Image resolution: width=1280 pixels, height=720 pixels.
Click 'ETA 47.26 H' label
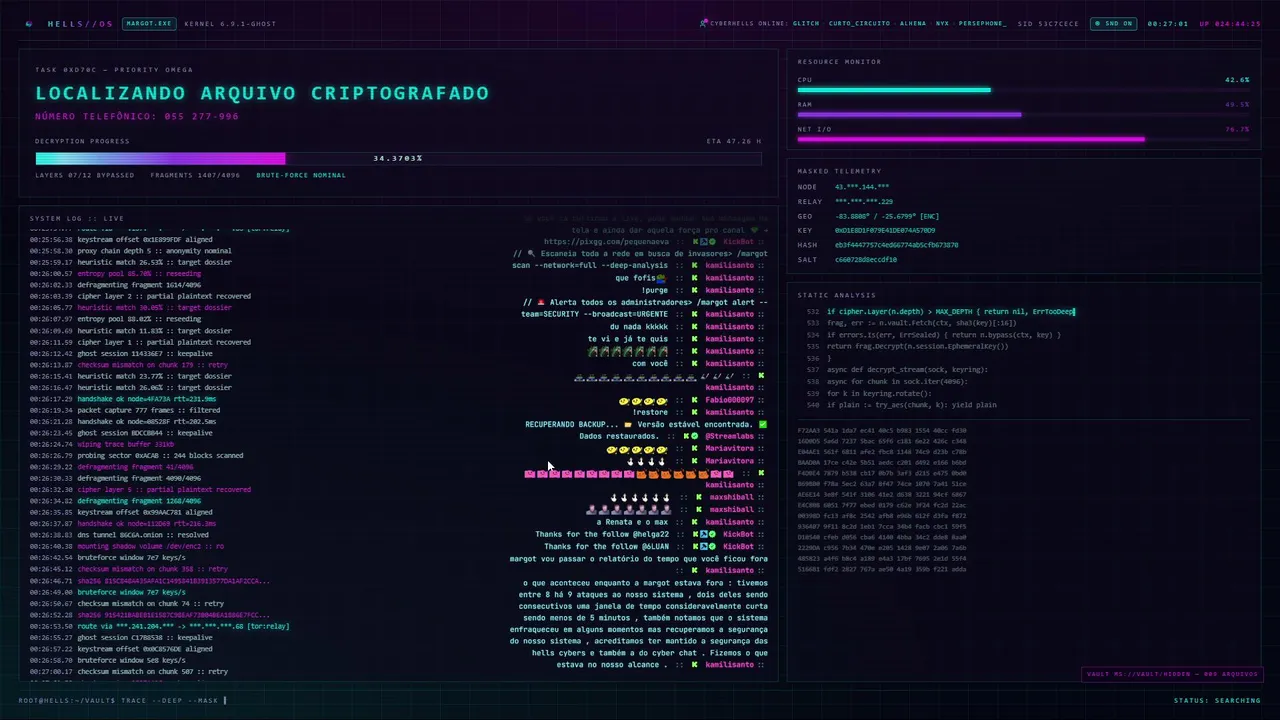[733, 141]
